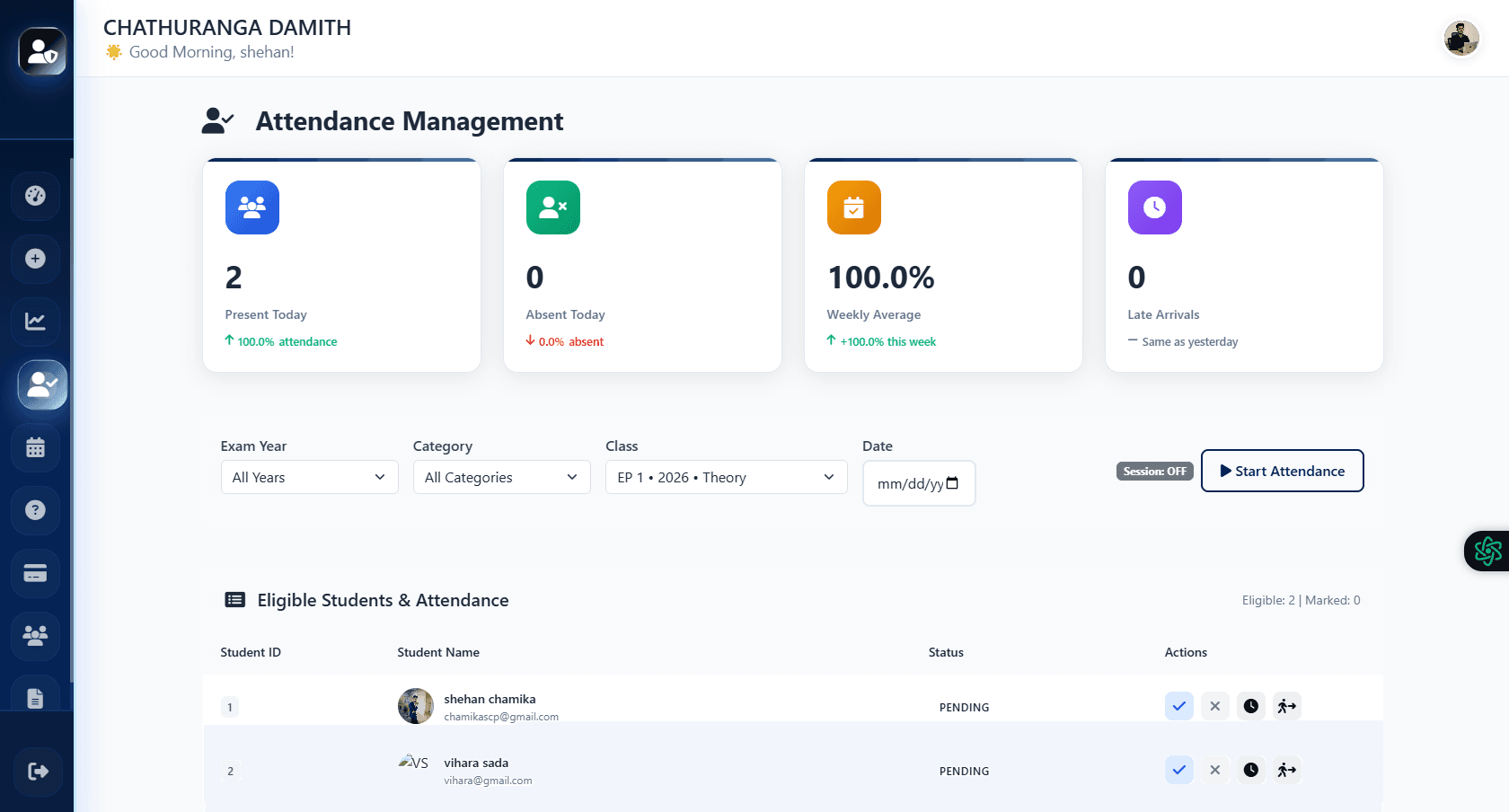Open the All Categories dropdown
The width and height of the screenshot is (1509, 812).
(501, 477)
